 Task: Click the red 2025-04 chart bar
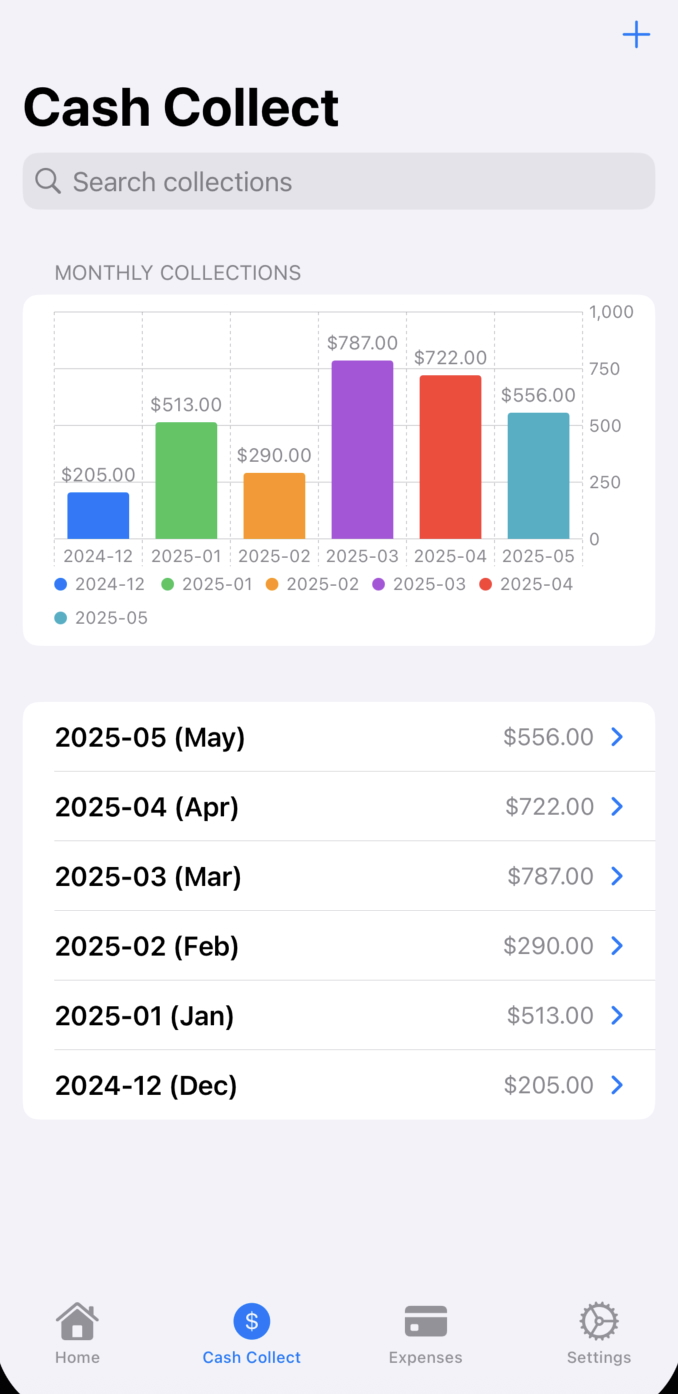(x=450, y=457)
